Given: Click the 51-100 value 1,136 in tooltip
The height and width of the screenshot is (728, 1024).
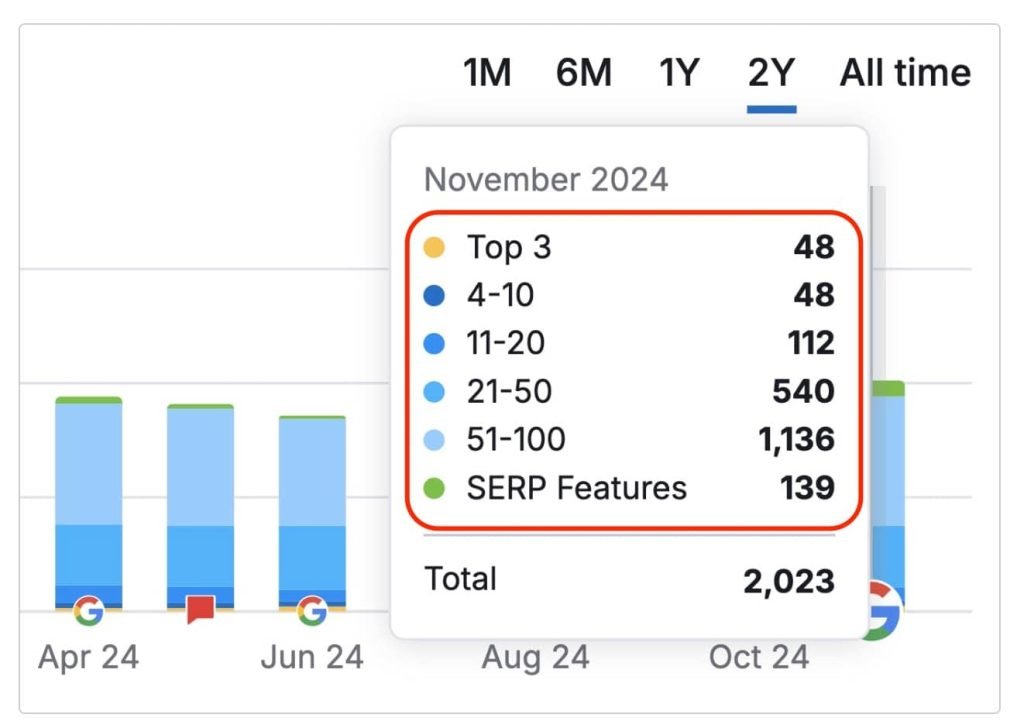Looking at the screenshot, I should (796, 440).
